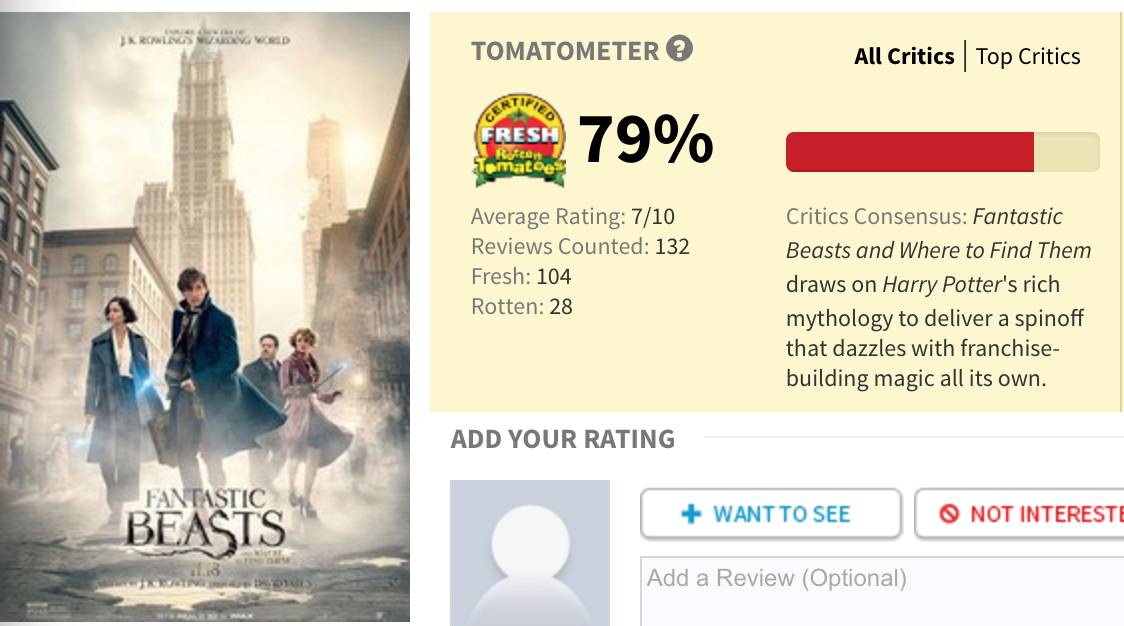Click the 79% Tomatometer score
The height and width of the screenshot is (626, 1124).
pyautogui.click(x=646, y=140)
